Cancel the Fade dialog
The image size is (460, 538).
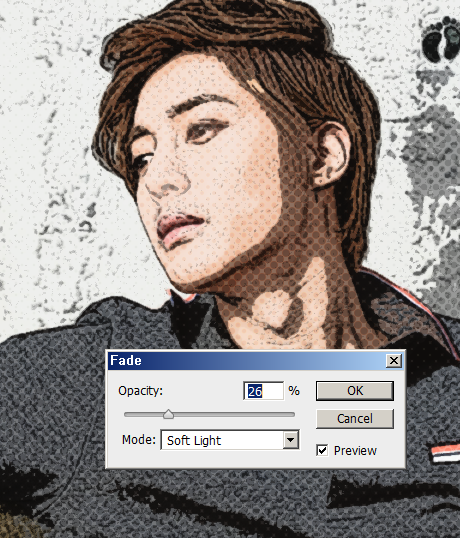355,418
